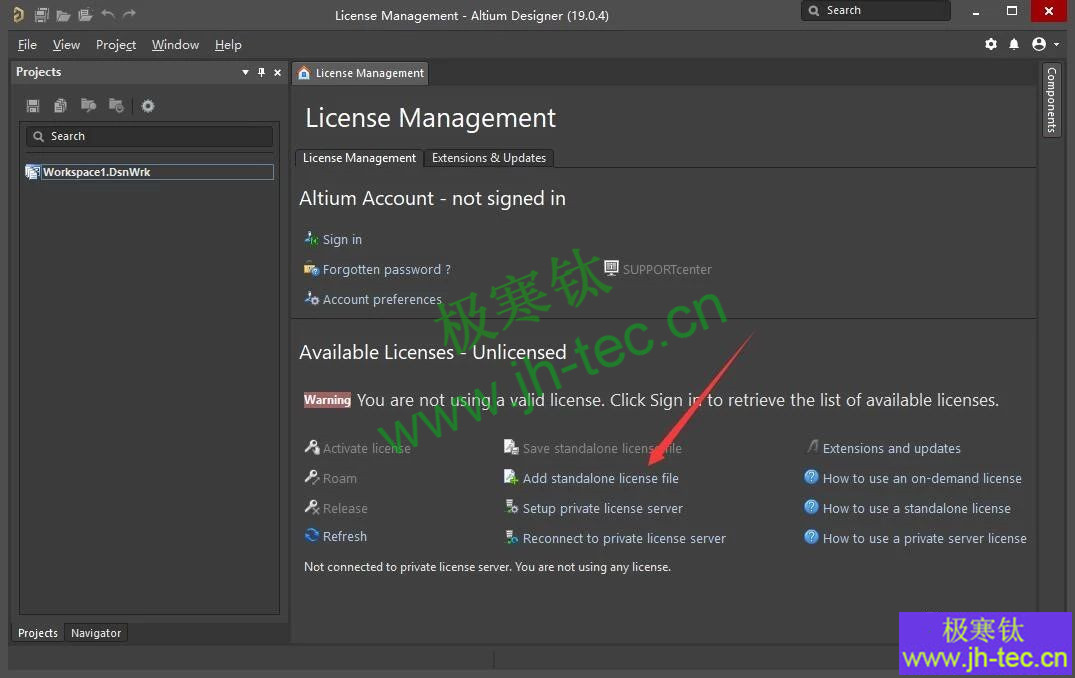Click the on-demand license help question icon
The width and height of the screenshot is (1075, 678).
click(811, 476)
